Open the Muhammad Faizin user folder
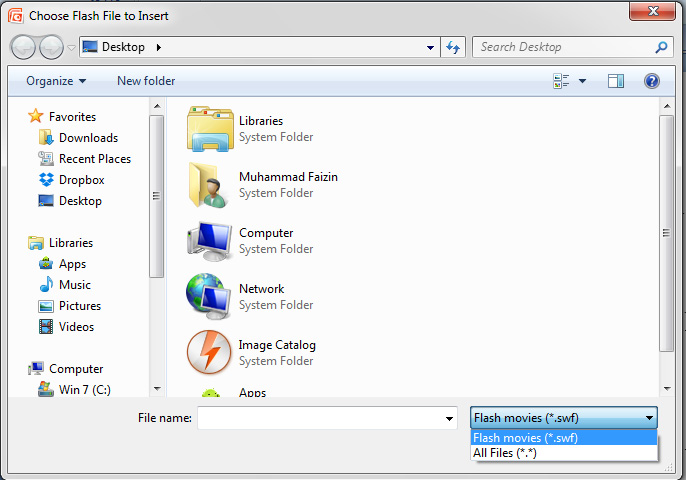 click(209, 184)
